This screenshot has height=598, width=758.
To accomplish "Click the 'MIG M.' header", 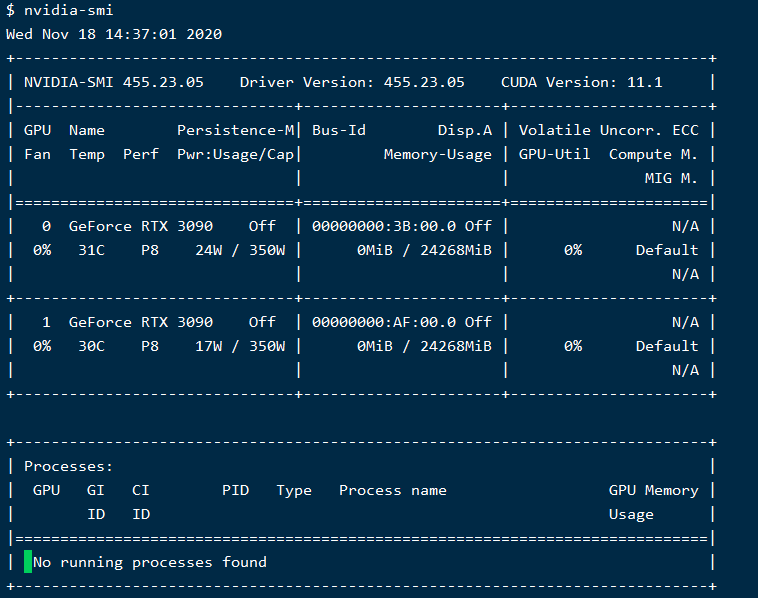I will coord(671,178).
